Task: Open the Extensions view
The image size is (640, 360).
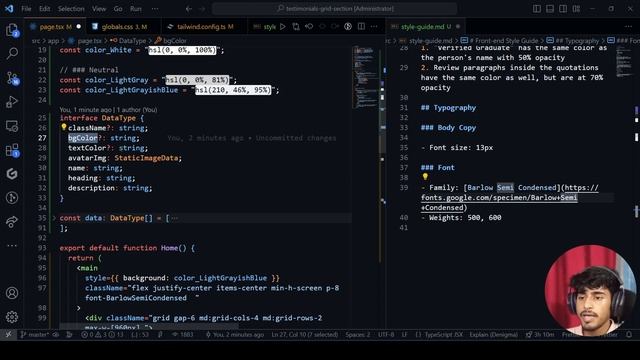Action: 12,150
